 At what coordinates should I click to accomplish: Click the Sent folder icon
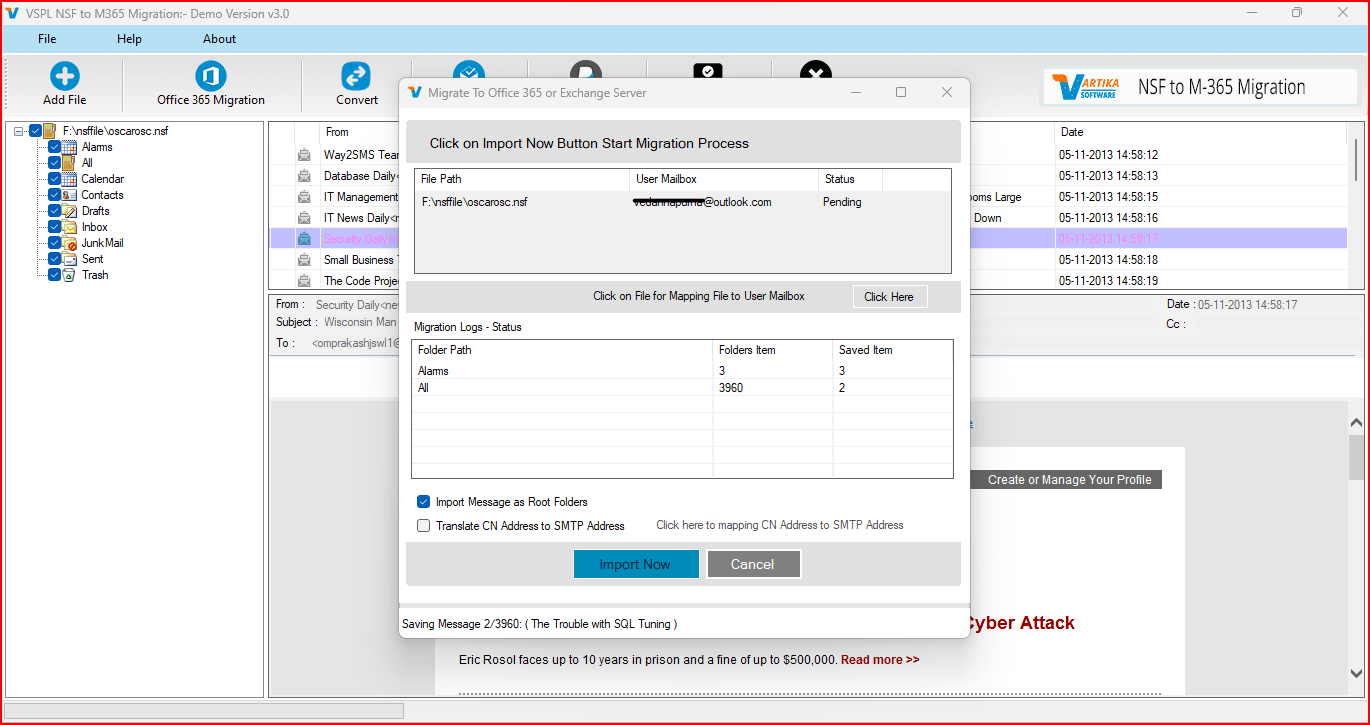coord(70,259)
